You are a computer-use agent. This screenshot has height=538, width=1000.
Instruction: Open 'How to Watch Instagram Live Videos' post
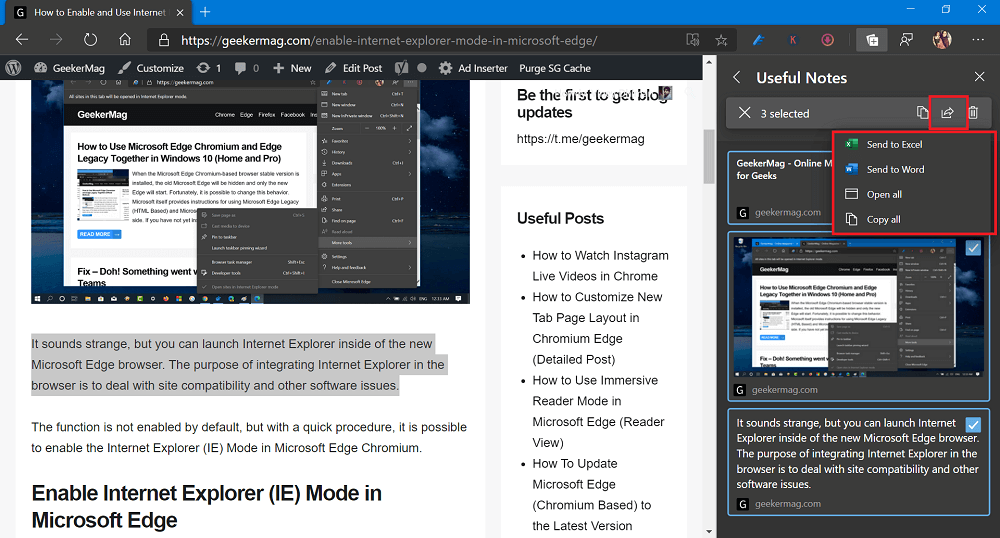tap(601, 266)
